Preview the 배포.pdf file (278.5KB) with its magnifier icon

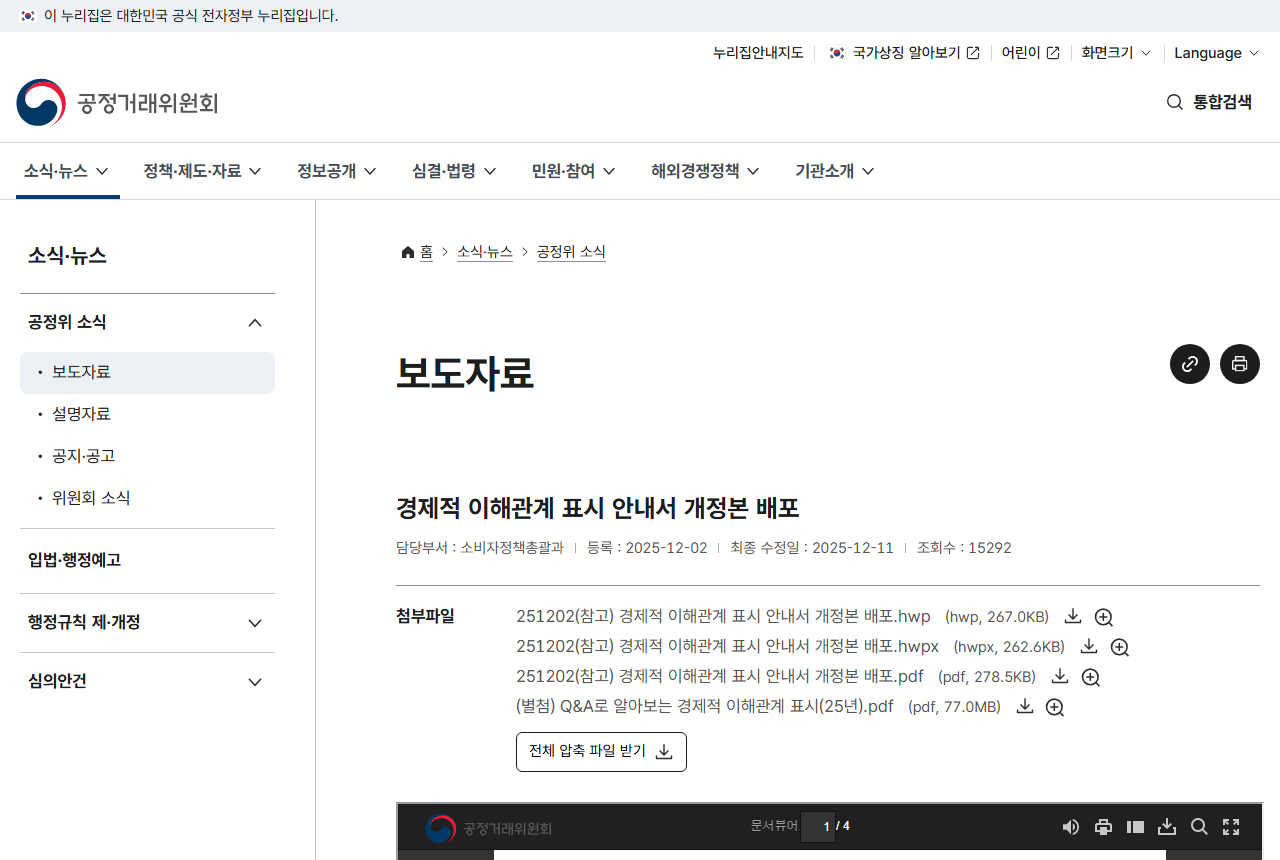(x=1091, y=677)
